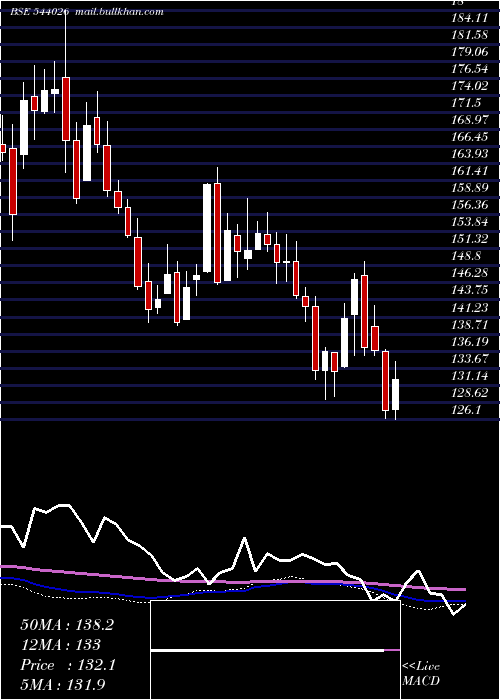Click the 126.1 price axis label
500x700 pixels.
[466, 409]
